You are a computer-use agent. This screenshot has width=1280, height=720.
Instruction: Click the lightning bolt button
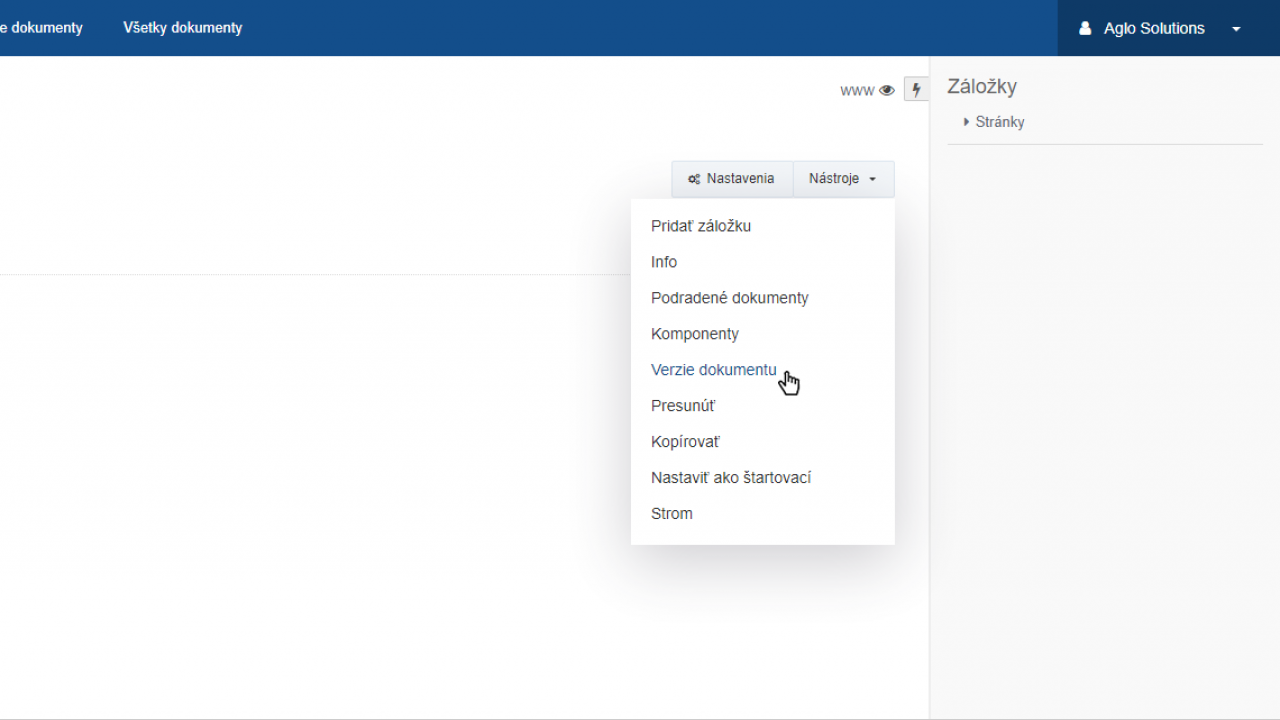pyautogui.click(x=916, y=90)
